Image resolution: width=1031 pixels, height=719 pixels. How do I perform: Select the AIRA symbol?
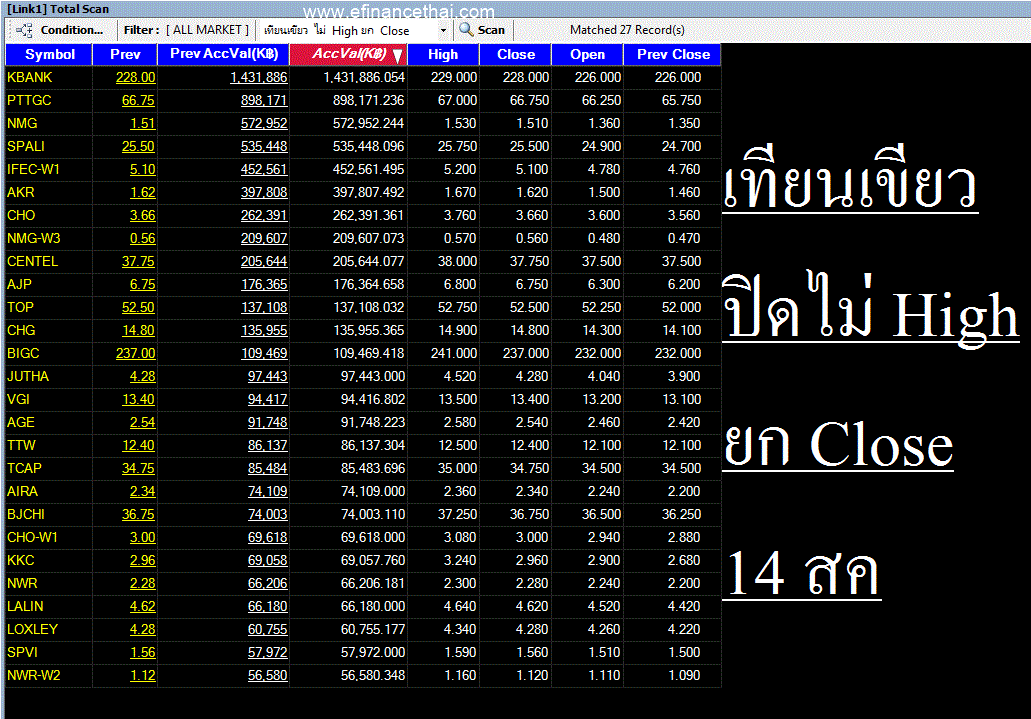pos(22,492)
